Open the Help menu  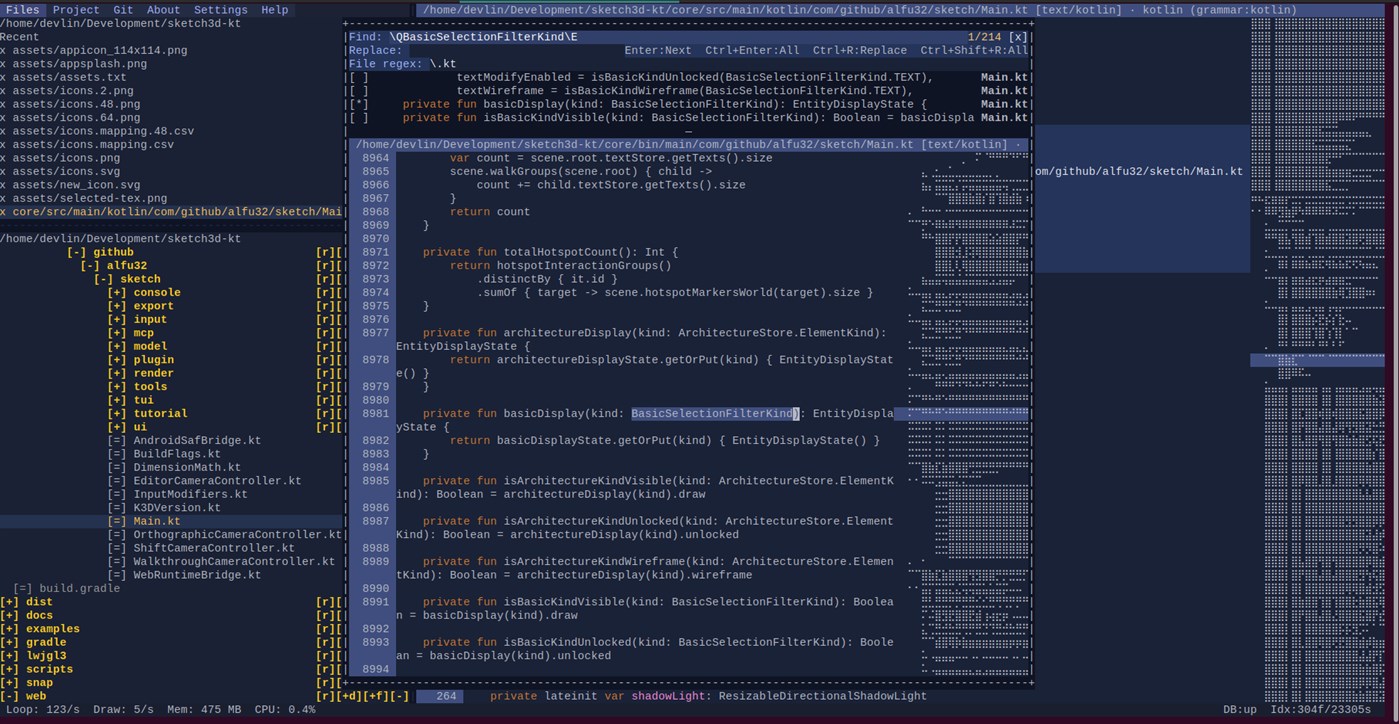tap(274, 10)
